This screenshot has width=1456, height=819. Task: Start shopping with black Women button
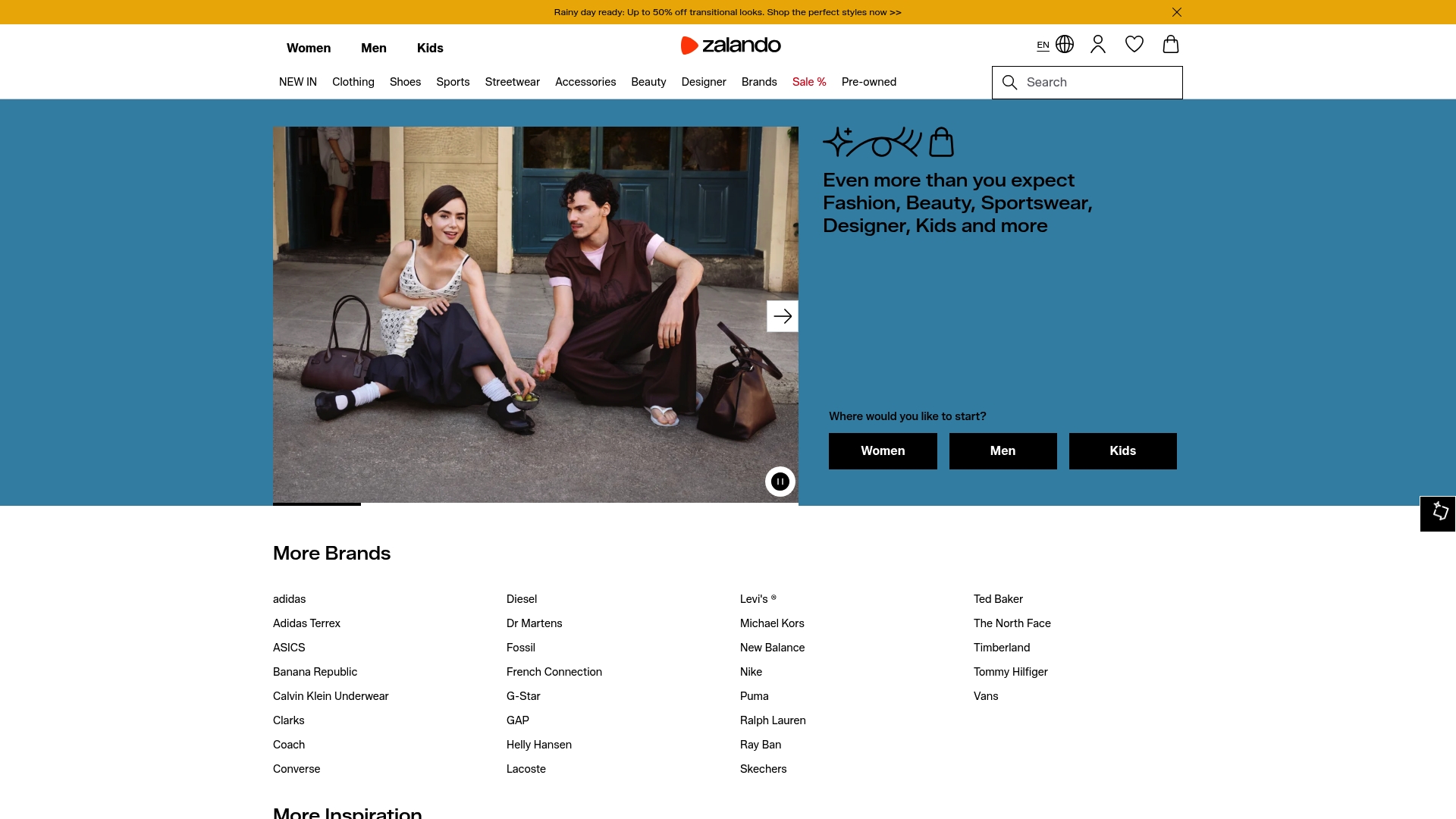click(883, 451)
